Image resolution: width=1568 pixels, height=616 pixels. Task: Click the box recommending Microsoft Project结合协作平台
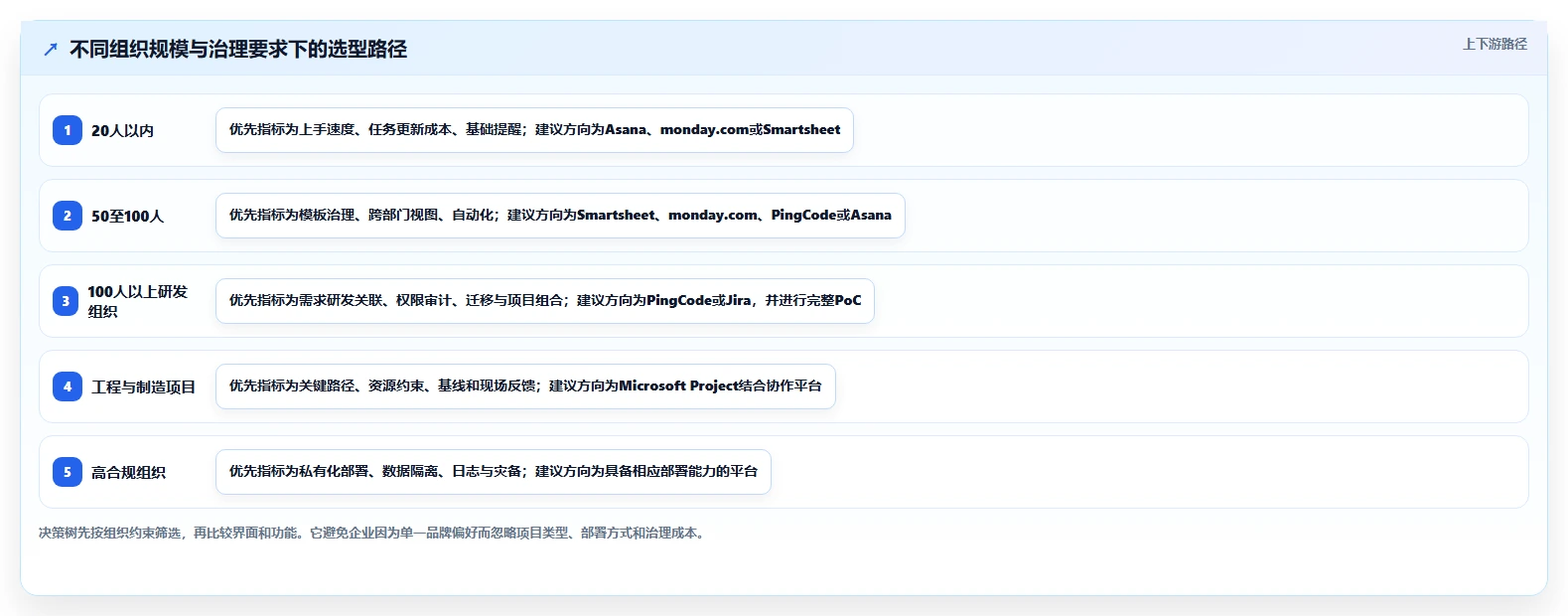coord(525,386)
